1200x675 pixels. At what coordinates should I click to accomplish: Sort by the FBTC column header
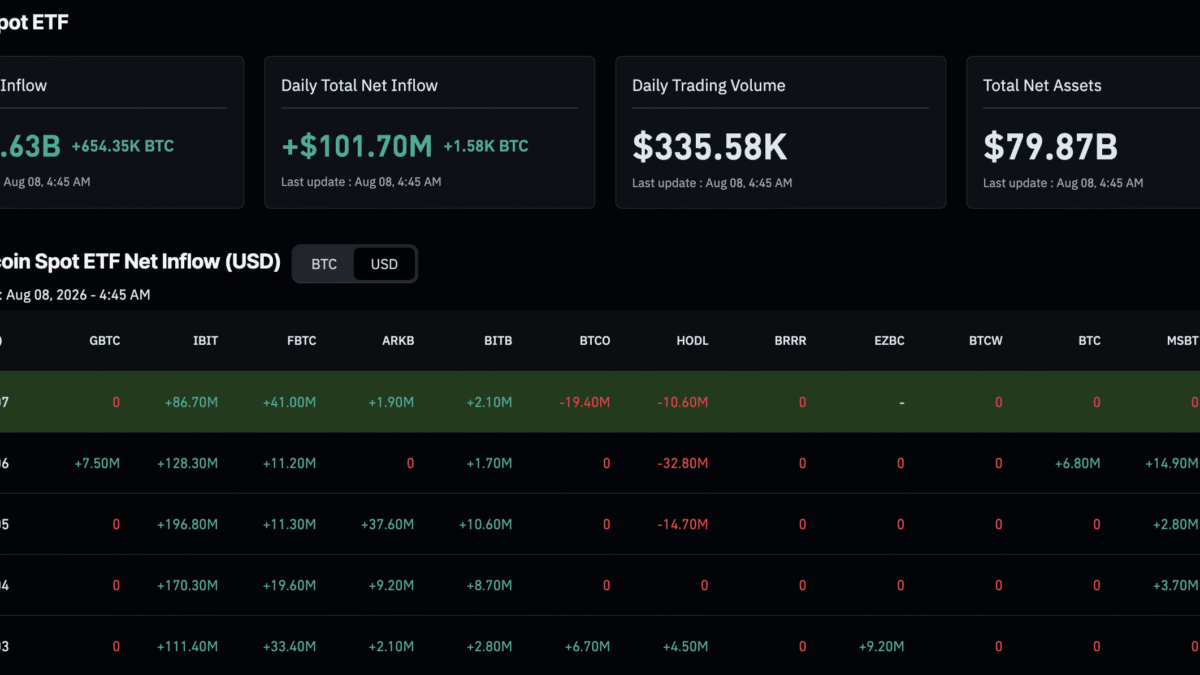click(301, 341)
